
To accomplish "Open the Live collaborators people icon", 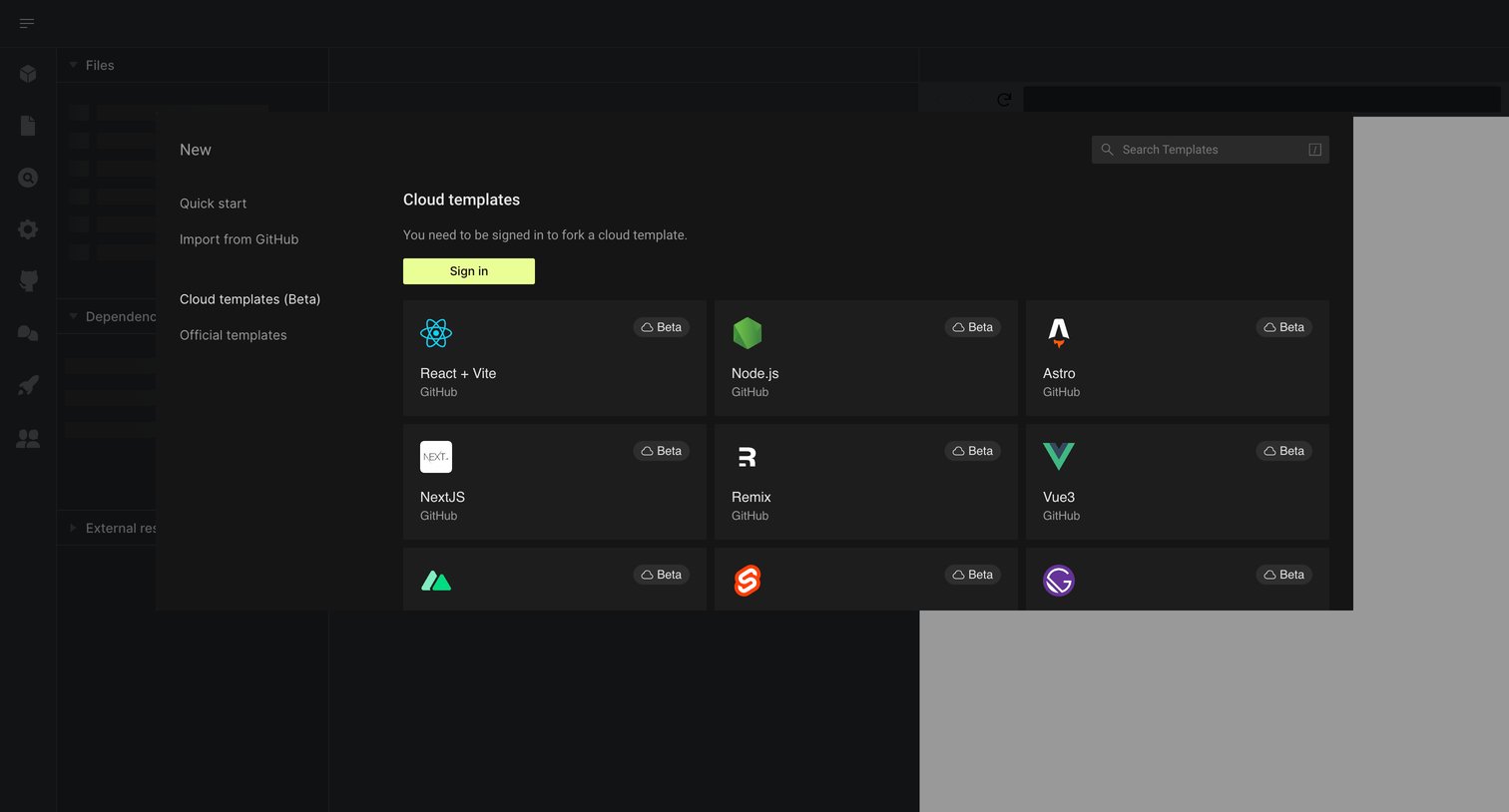I will click(28, 438).
